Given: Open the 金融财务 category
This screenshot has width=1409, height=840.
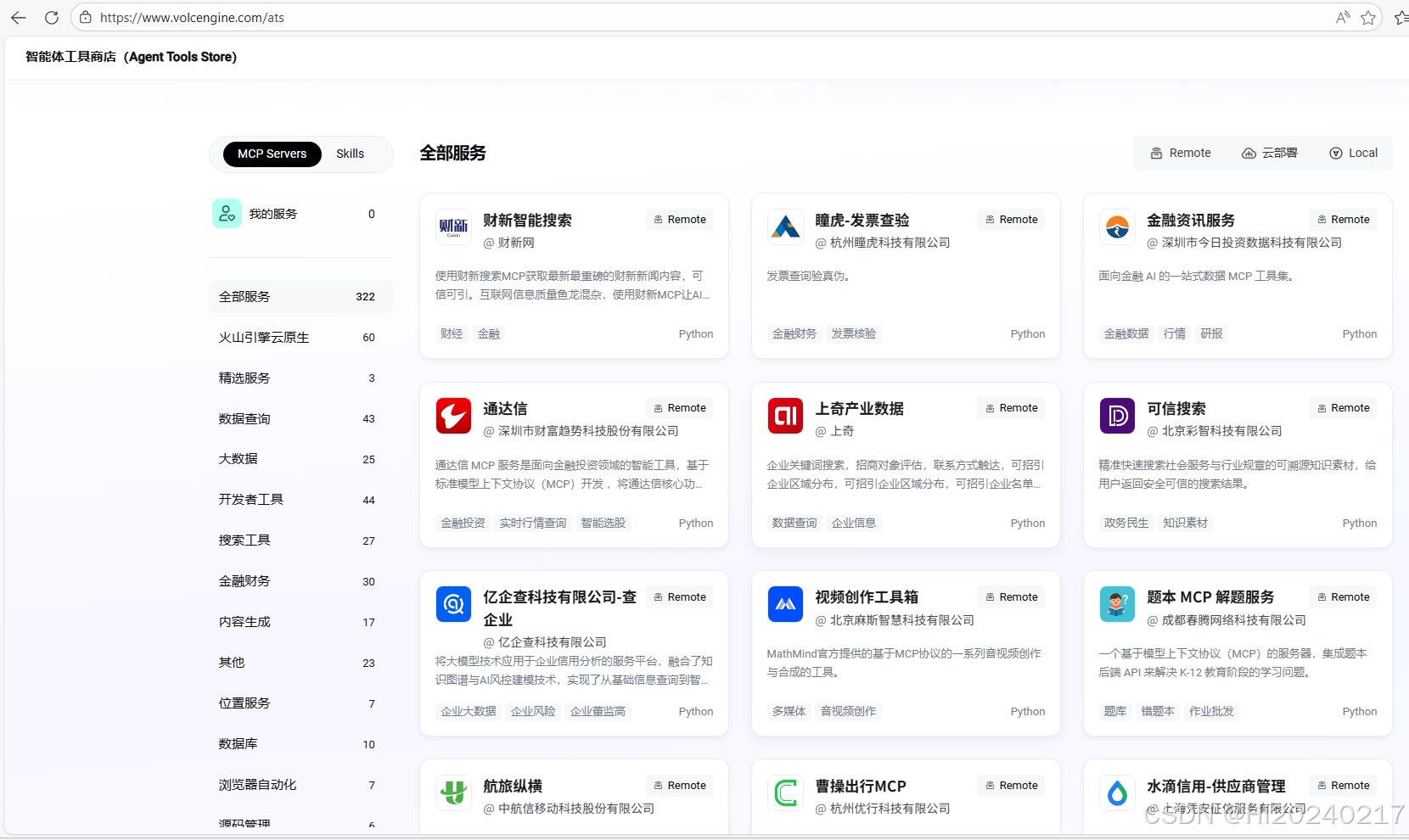Looking at the screenshot, I should point(244,580).
